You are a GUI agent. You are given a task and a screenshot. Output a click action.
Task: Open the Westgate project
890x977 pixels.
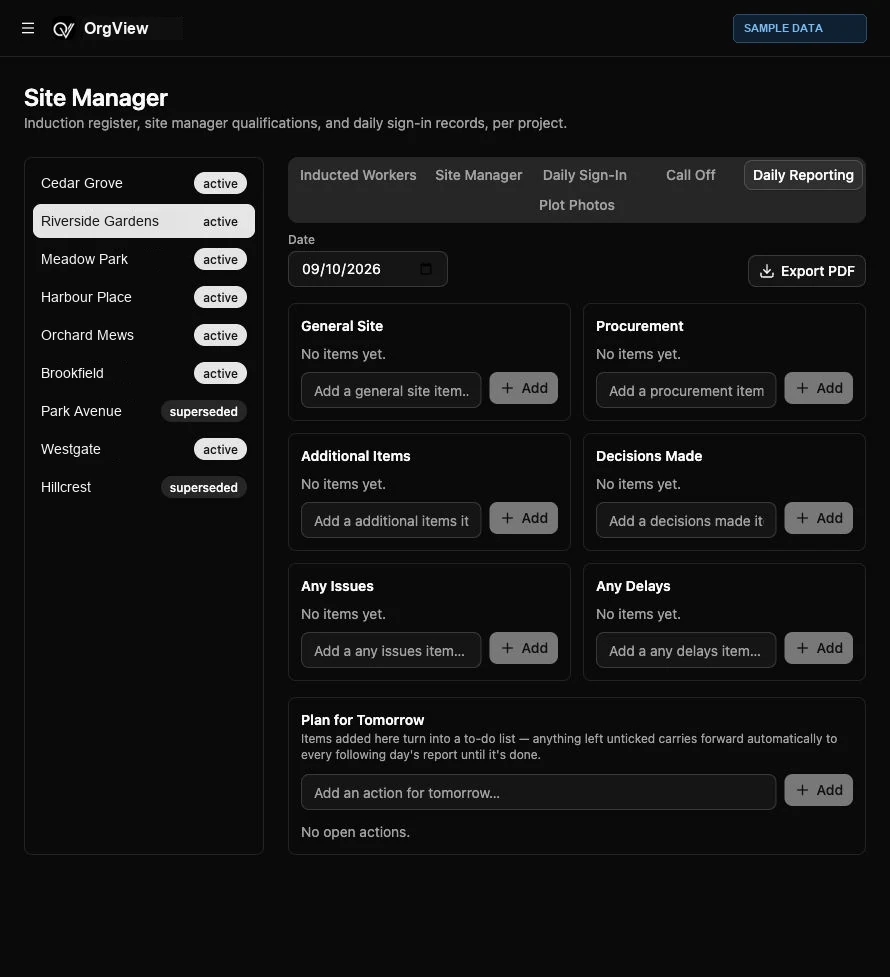click(143, 449)
